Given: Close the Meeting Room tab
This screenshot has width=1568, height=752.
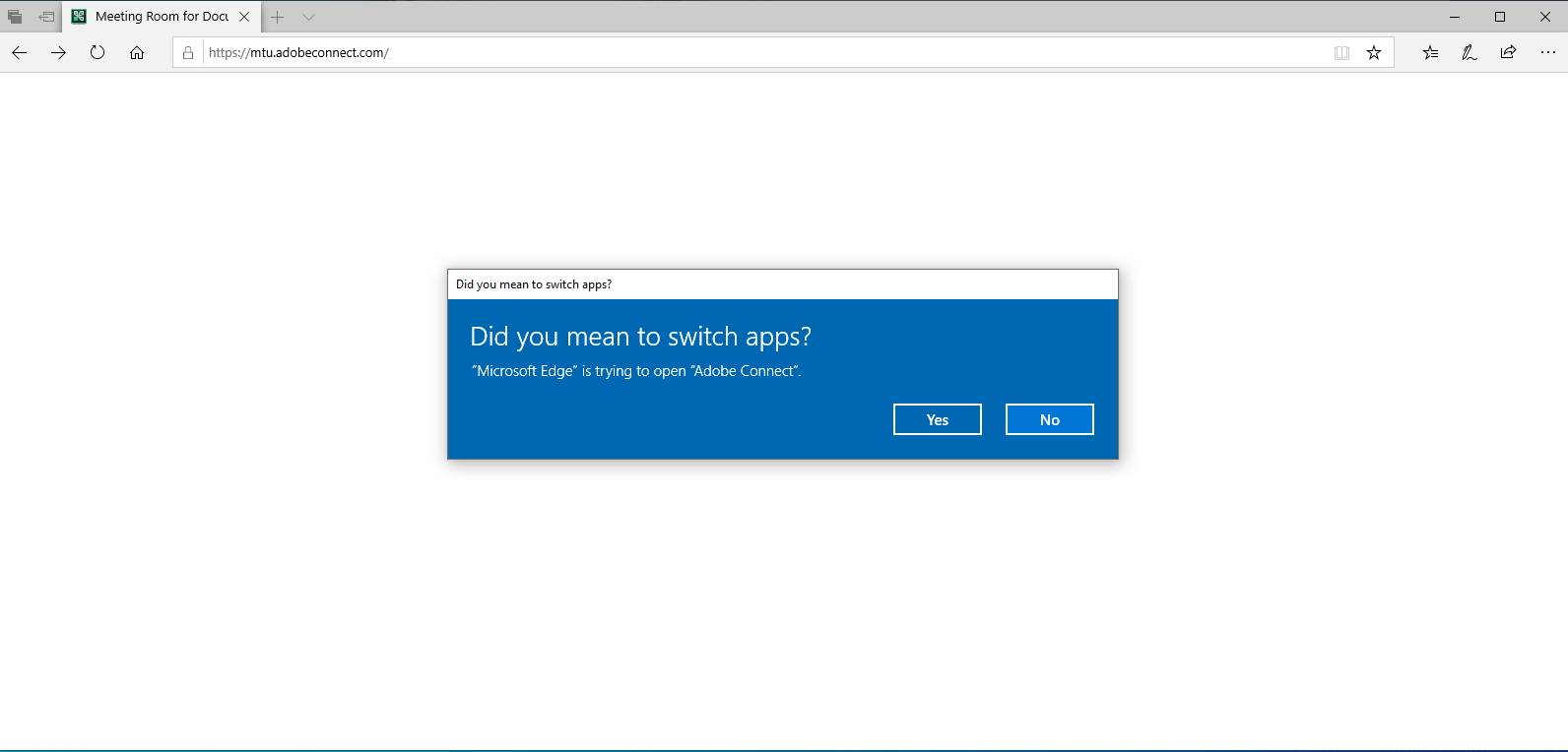Looking at the screenshot, I should point(244,17).
